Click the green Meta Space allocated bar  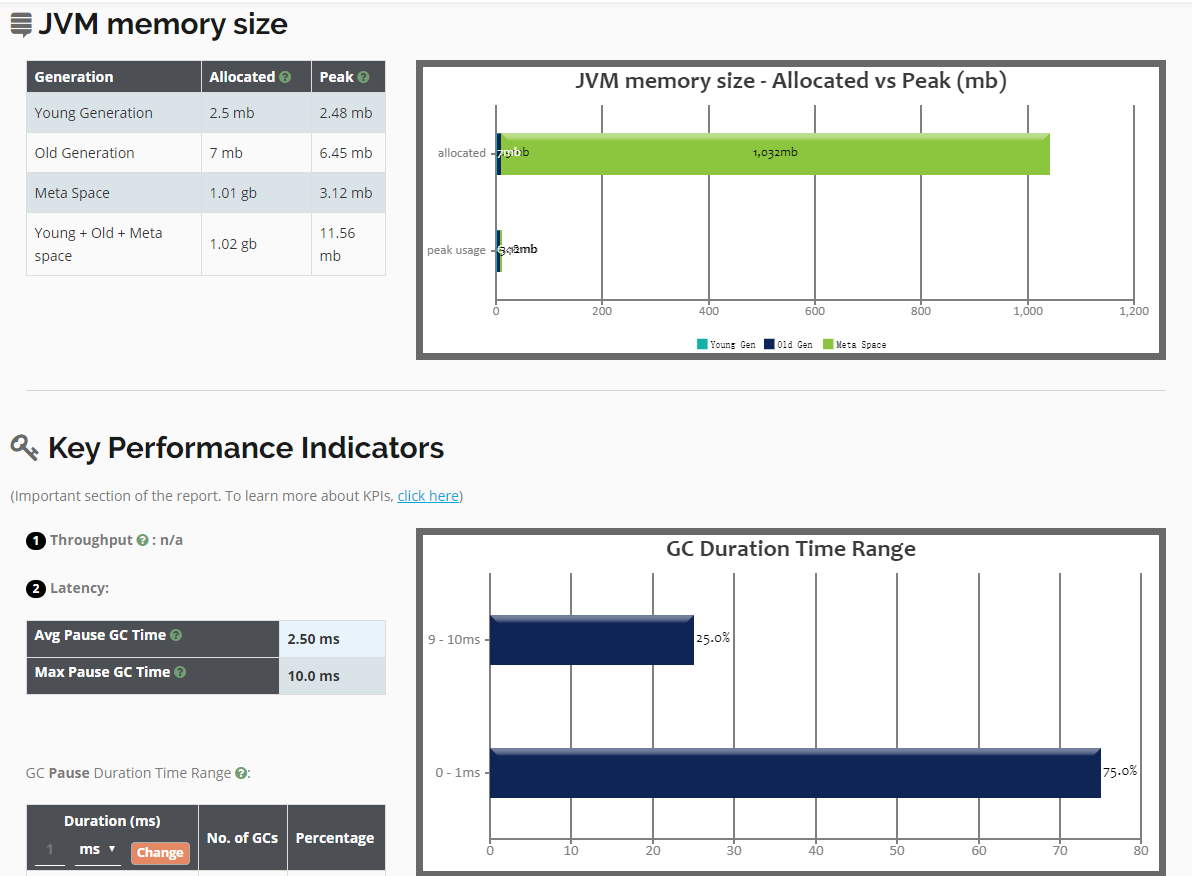click(775, 153)
